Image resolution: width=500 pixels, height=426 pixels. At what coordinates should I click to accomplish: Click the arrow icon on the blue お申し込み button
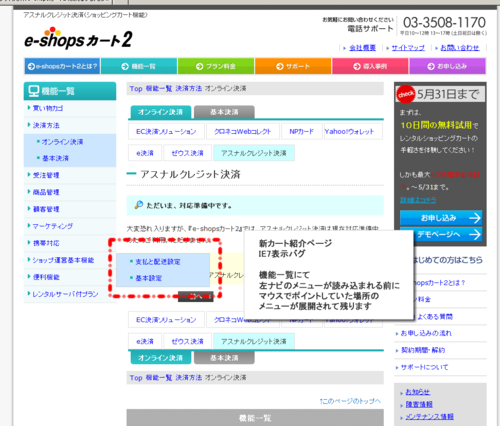475,218
